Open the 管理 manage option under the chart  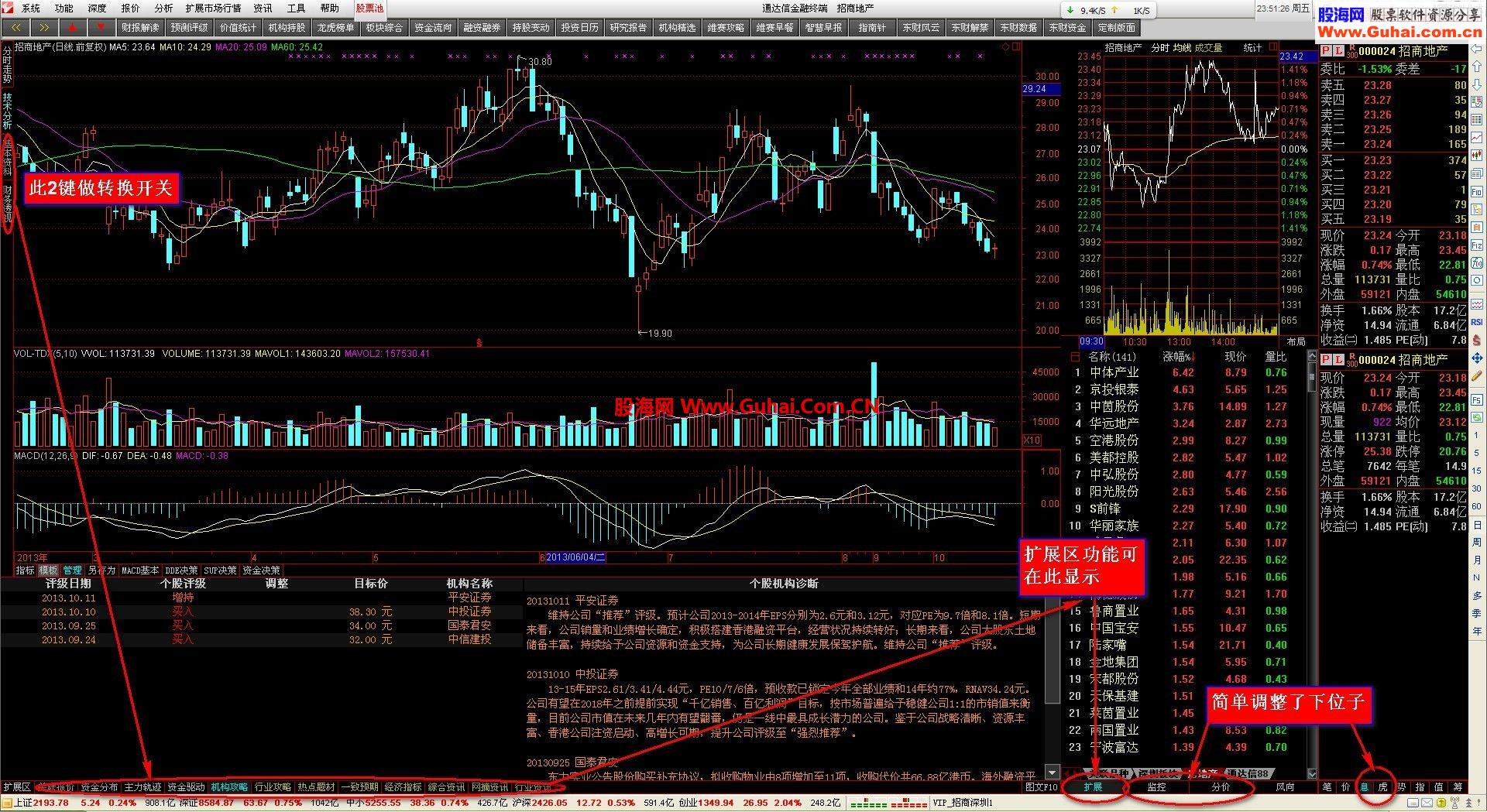tap(73, 570)
